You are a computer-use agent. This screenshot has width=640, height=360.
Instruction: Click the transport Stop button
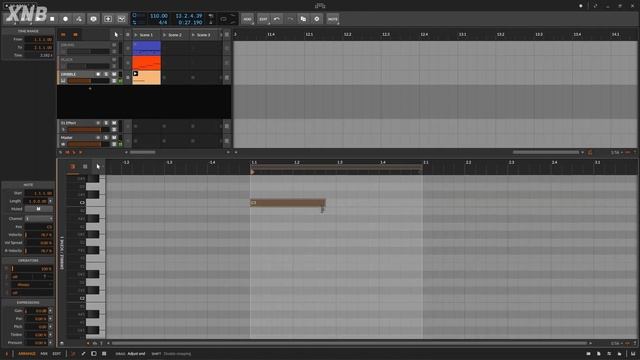pyautogui.click(x=52, y=19)
